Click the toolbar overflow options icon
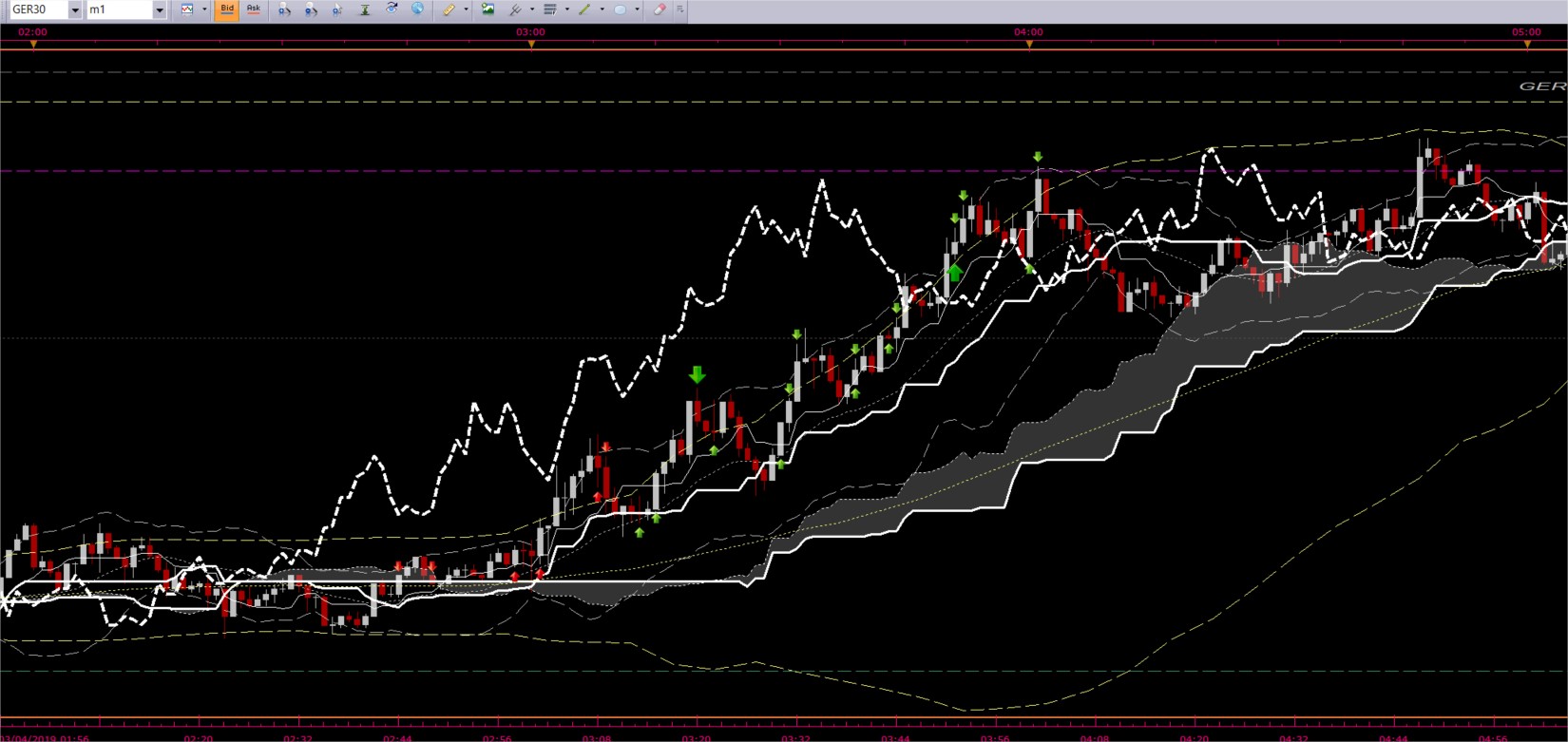The image size is (1568, 742). coord(679,10)
